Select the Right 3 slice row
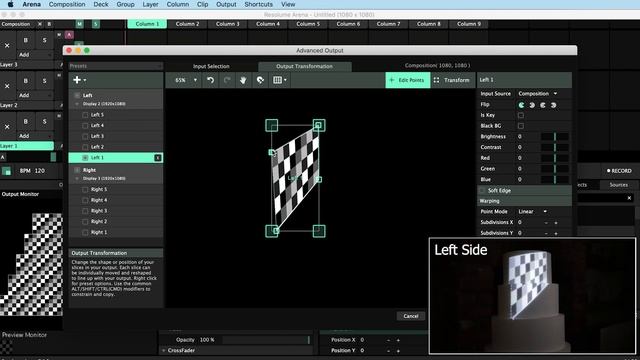Viewport: 640px width, 360px height. pos(116,211)
